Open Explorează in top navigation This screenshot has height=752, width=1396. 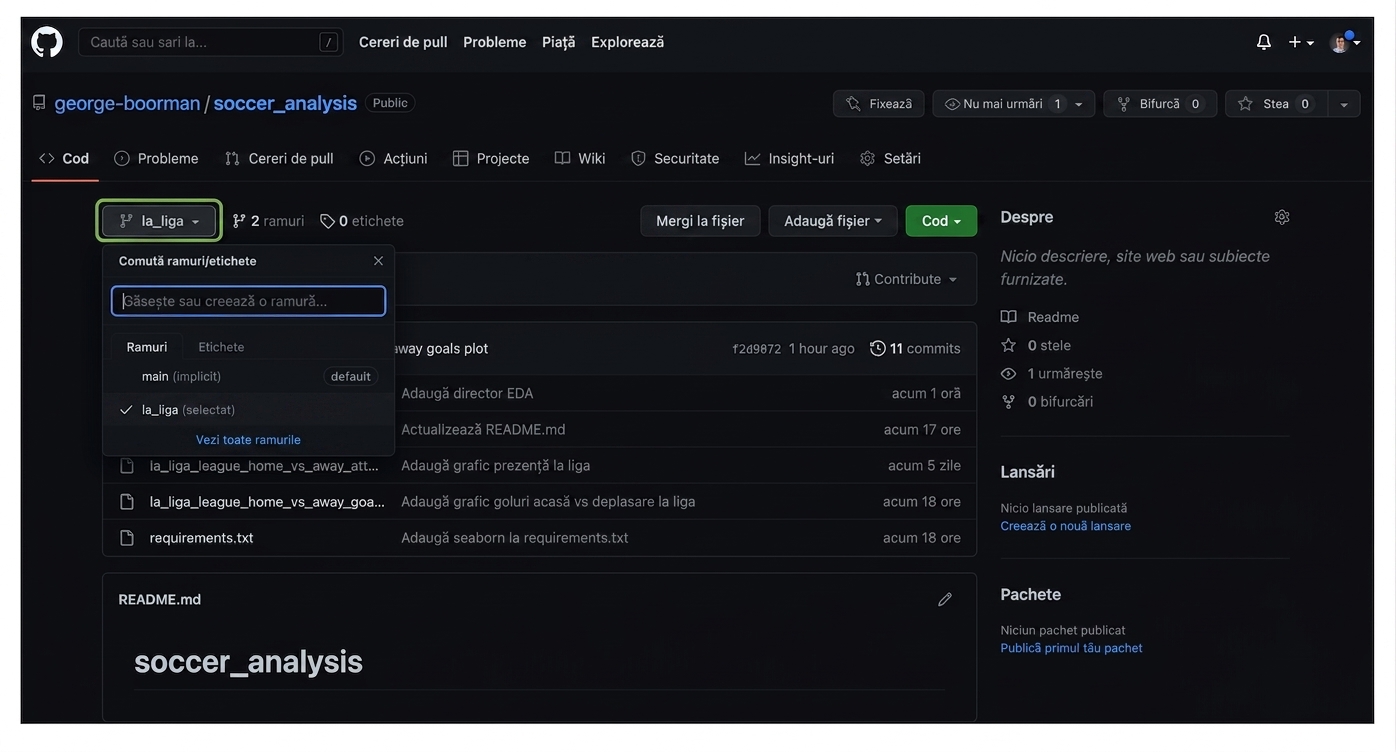click(627, 42)
